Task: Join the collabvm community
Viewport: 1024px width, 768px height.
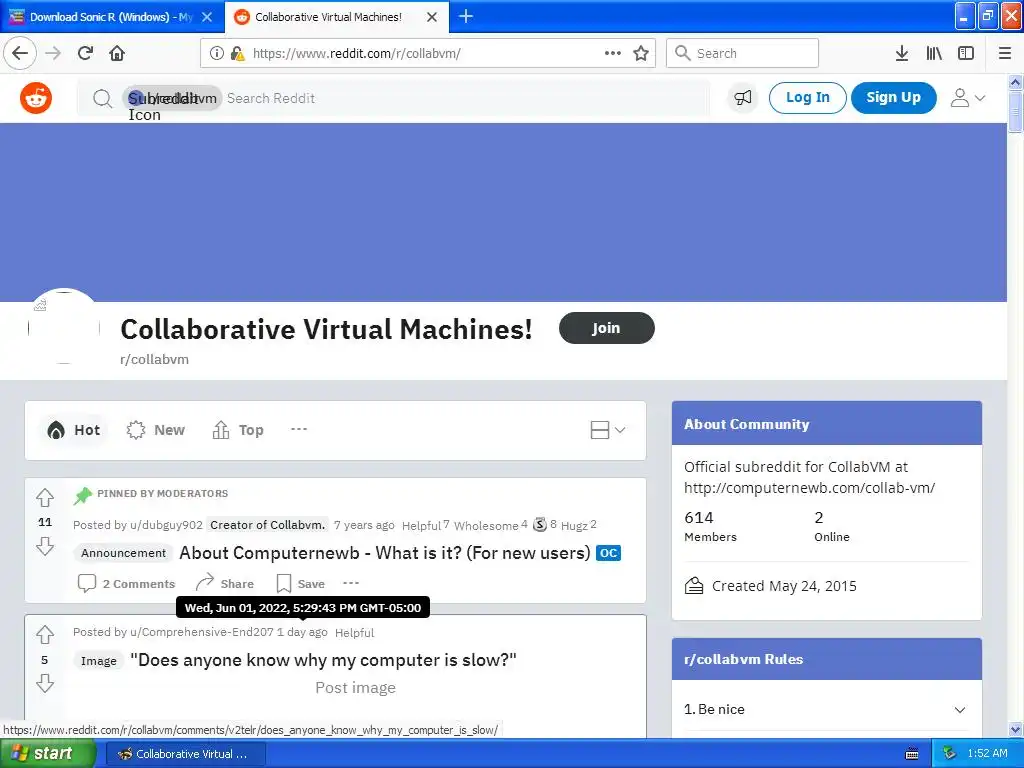Action: (606, 328)
